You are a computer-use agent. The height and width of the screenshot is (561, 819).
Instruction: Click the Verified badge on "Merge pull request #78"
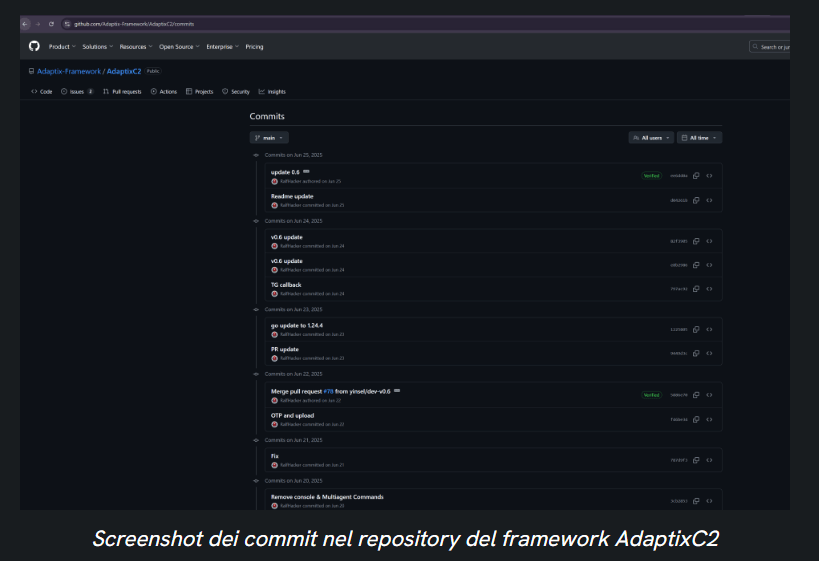(x=651, y=395)
